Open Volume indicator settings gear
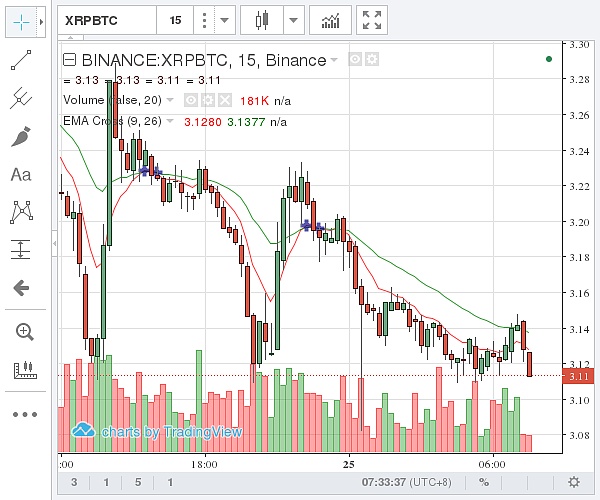 click(x=208, y=100)
